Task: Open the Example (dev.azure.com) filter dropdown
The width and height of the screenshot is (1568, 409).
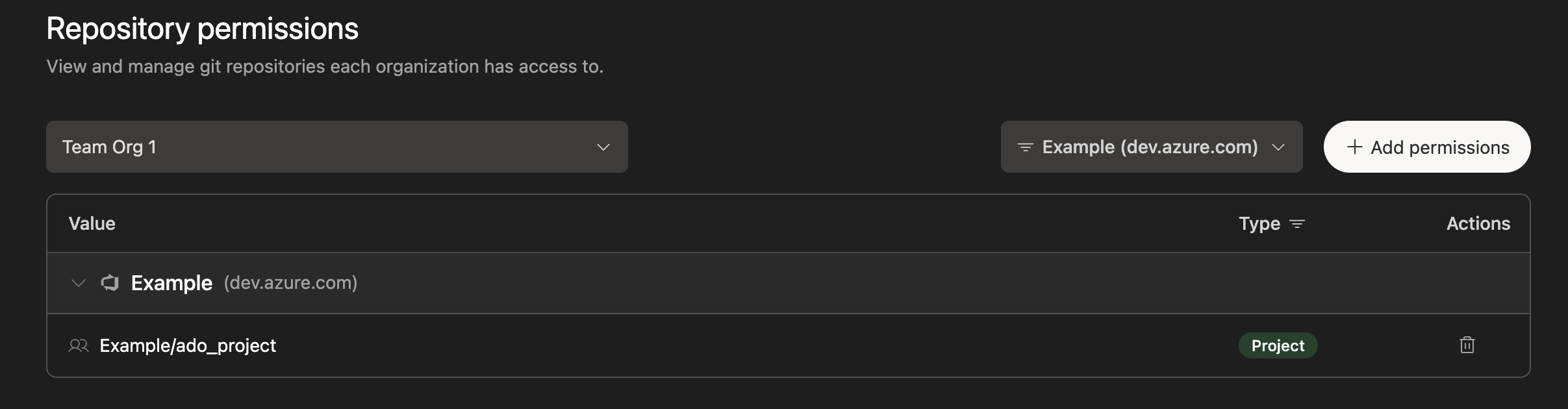Action: (x=1151, y=147)
